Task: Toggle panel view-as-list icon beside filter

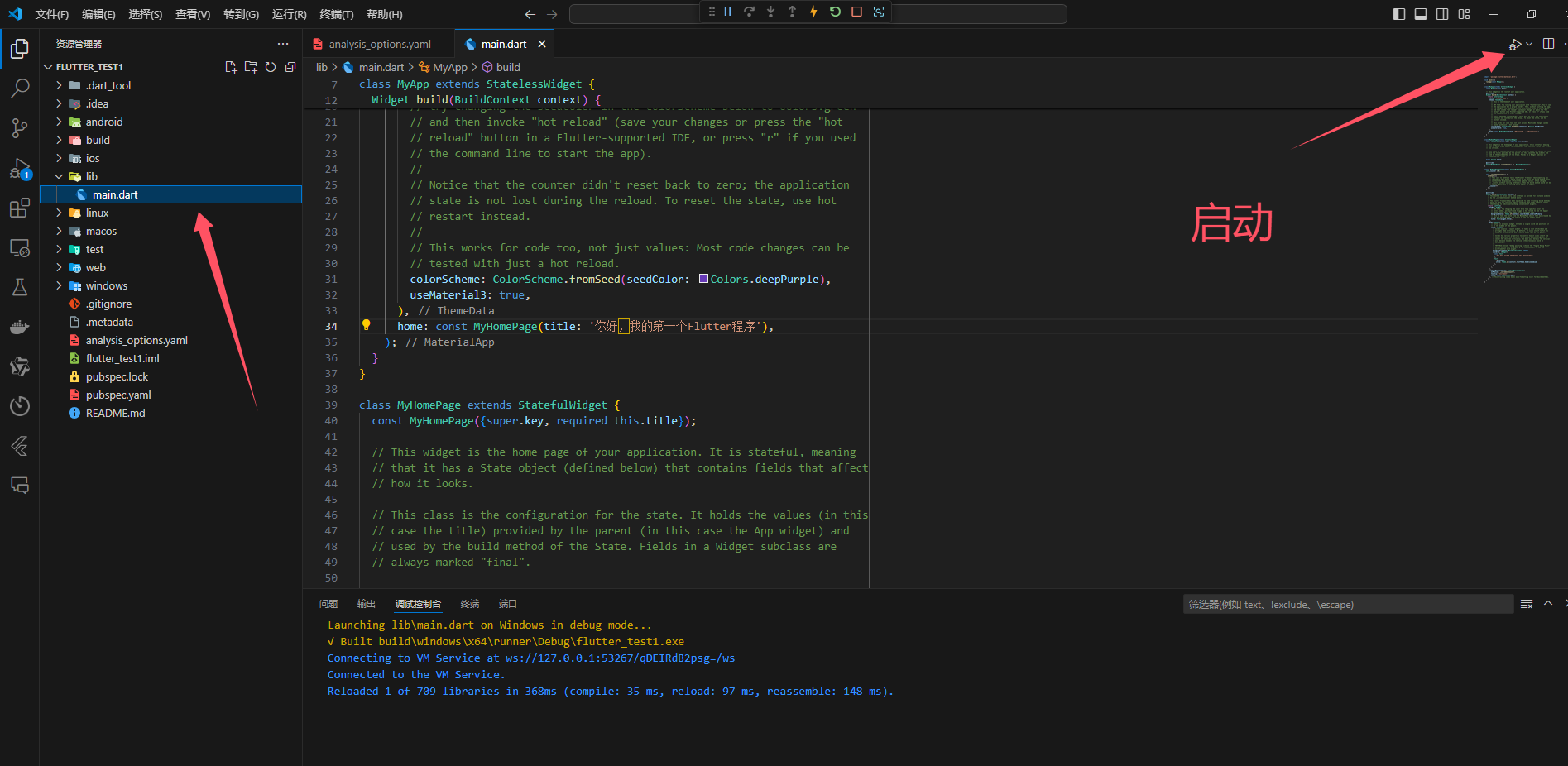Action: click(1527, 604)
